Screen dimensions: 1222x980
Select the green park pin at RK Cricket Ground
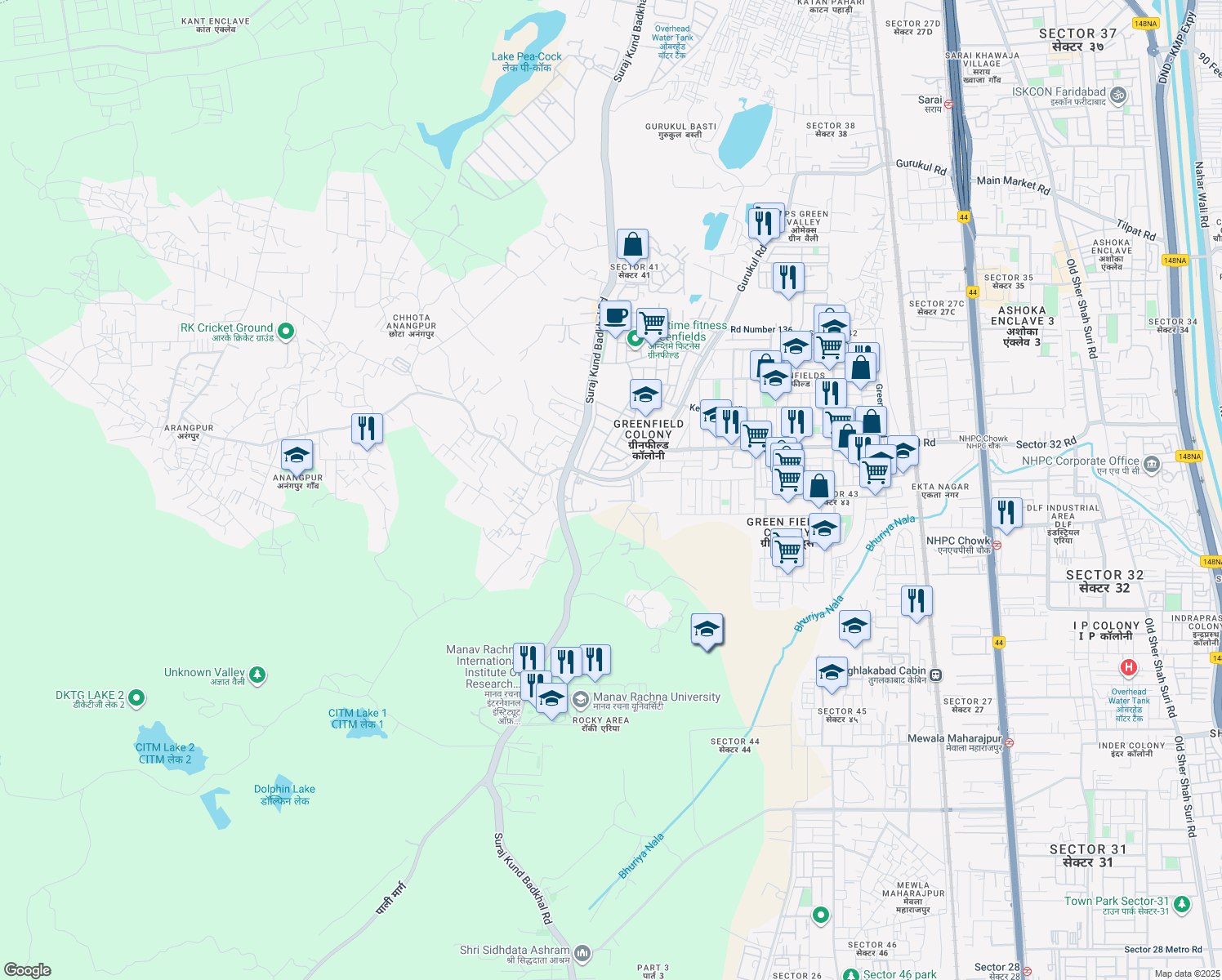pyautogui.click(x=285, y=330)
